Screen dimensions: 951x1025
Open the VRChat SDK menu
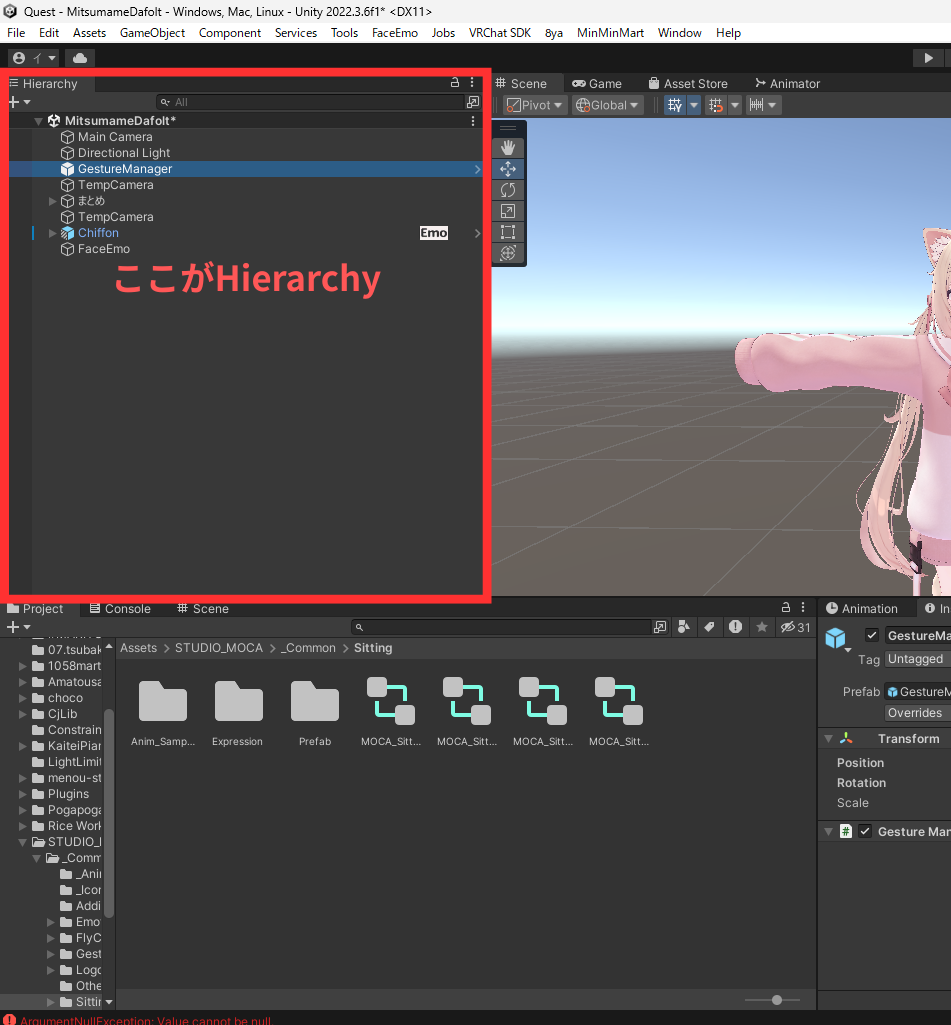click(x=499, y=33)
